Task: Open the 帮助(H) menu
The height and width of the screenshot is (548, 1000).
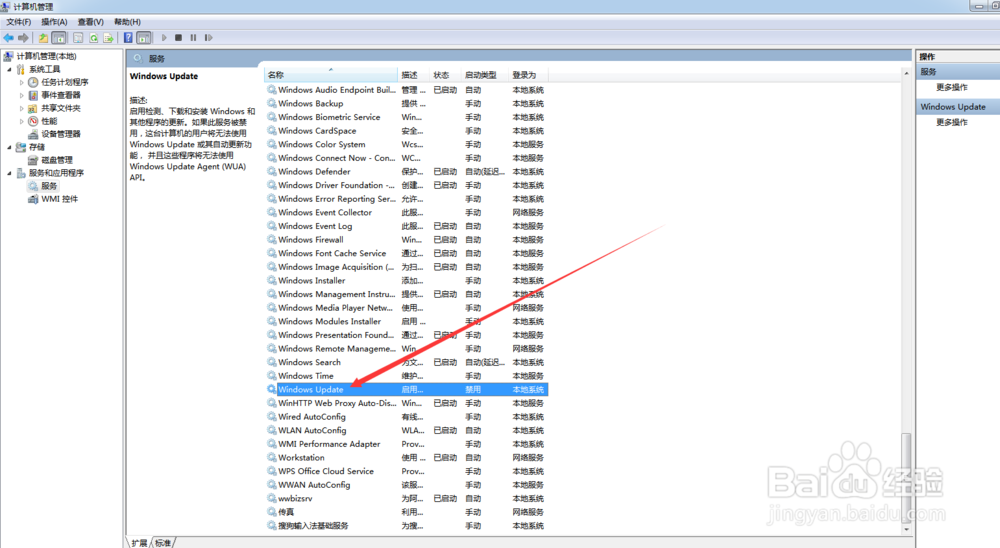Action: [x=127, y=22]
